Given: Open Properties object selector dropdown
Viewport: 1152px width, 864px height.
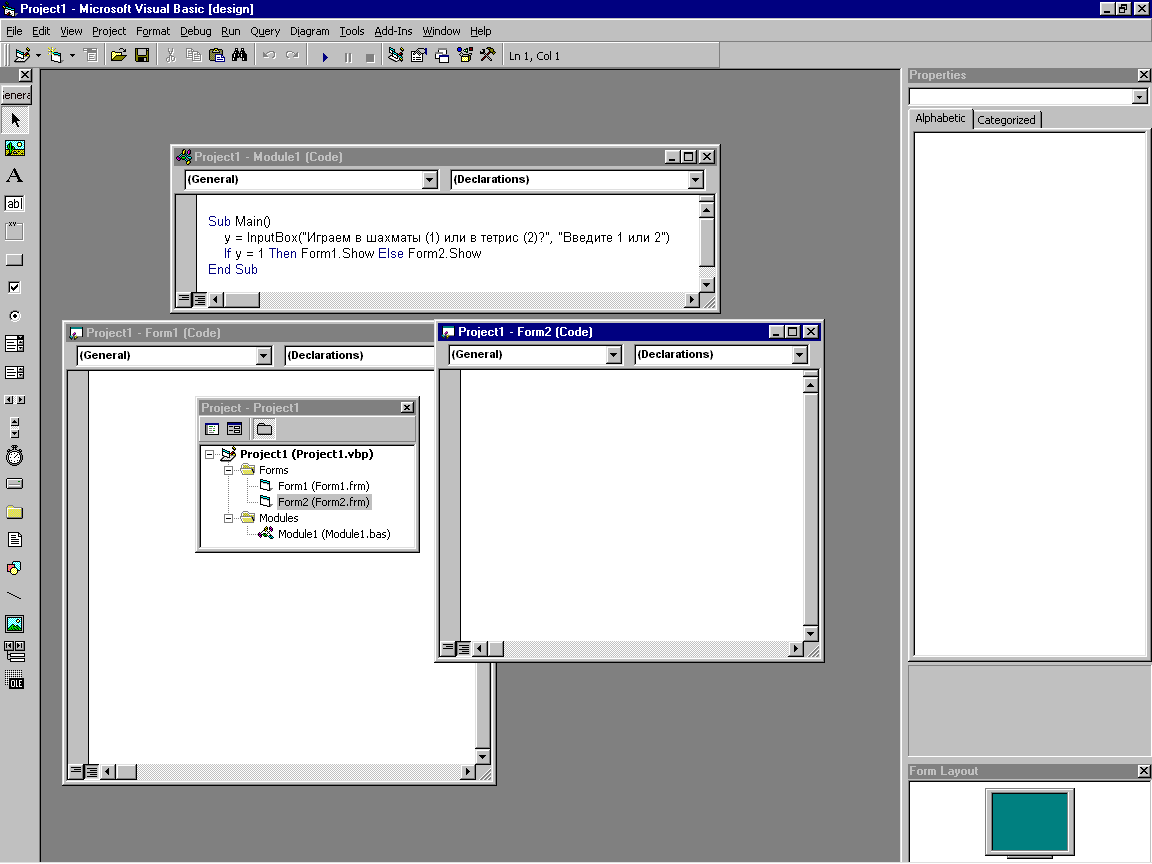Looking at the screenshot, I should [1139, 97].
